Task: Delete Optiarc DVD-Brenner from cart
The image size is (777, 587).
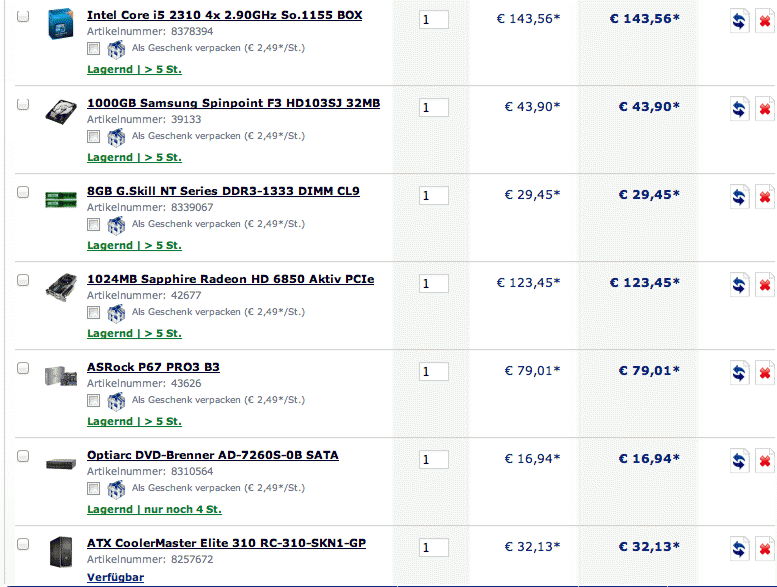Action: pos(765,461)
